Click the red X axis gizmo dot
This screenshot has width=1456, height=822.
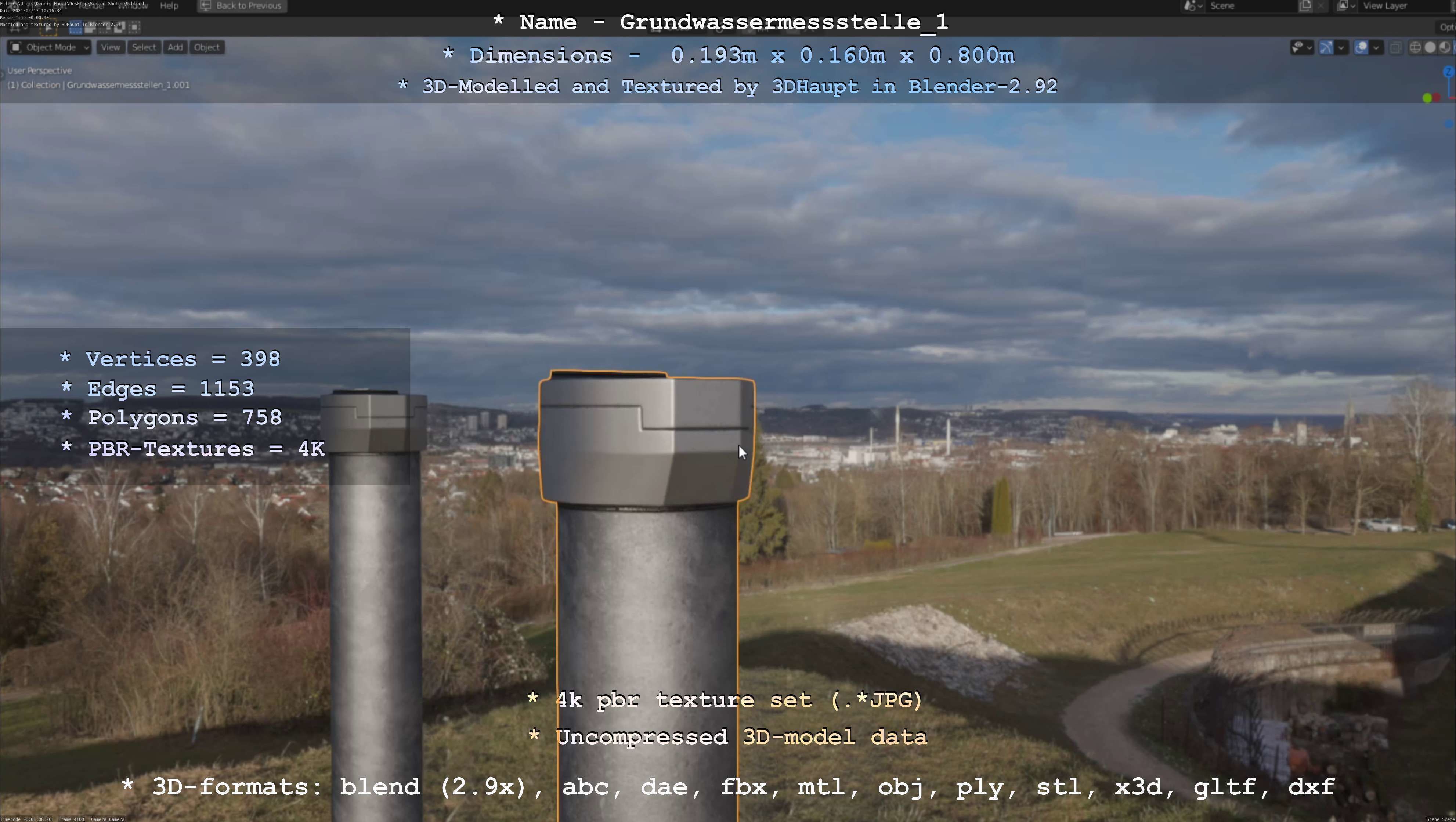1436,98
